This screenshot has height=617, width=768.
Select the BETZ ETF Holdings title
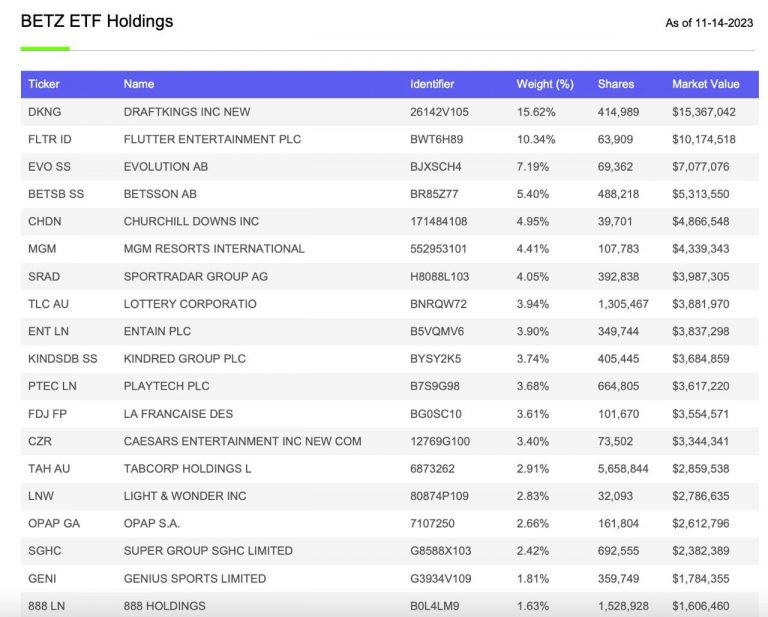click(x=97, y=21)
